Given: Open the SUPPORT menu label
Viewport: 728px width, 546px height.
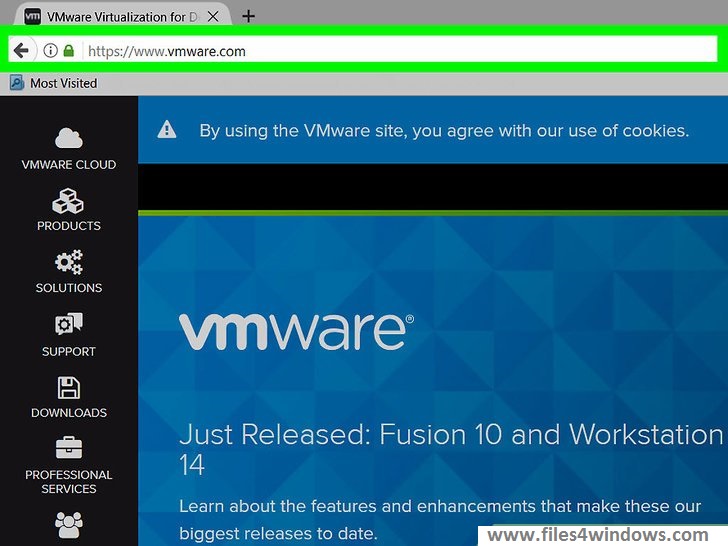Looking at the screenshot, I should point(69,351).
